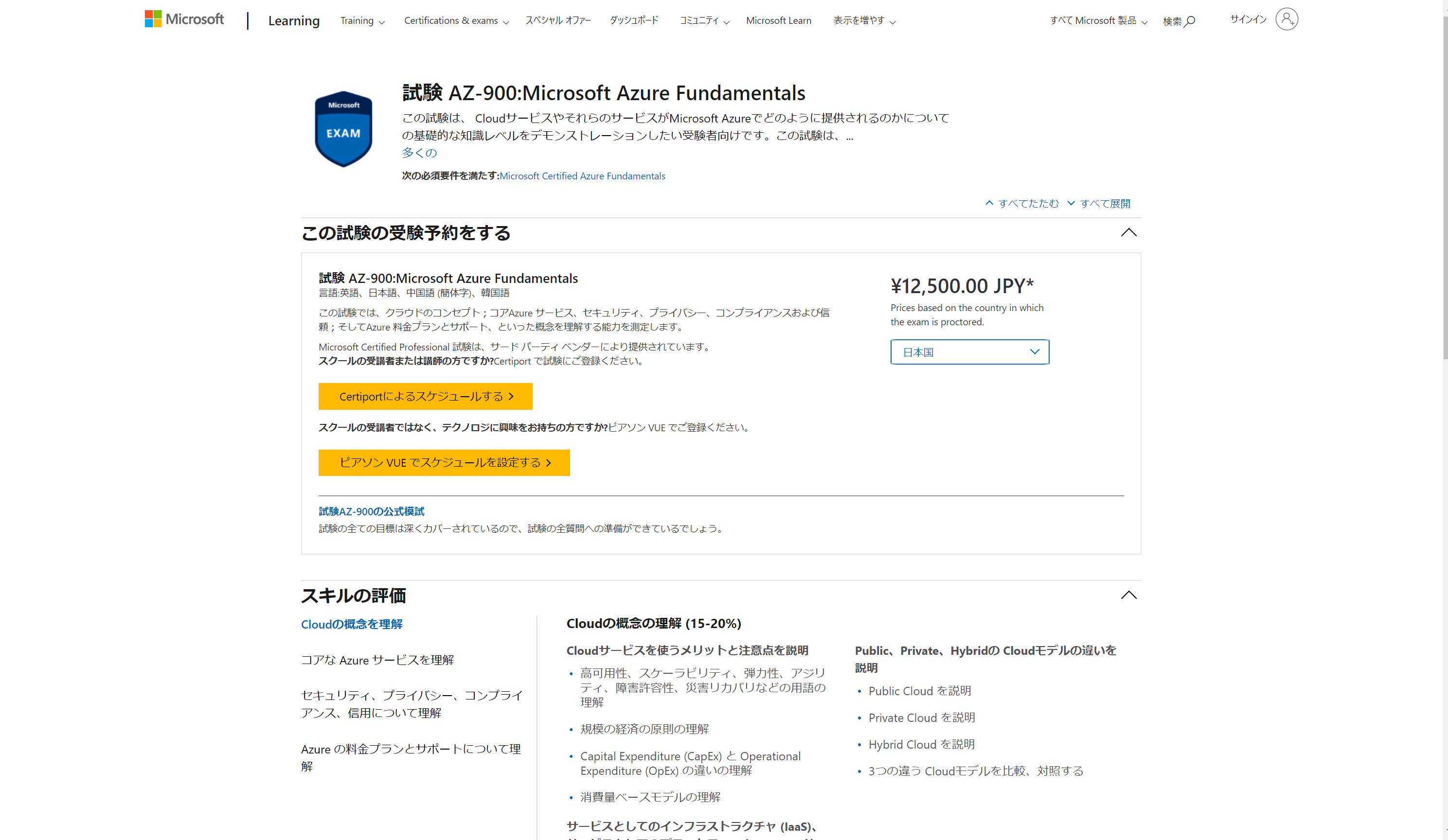This screenshot has width=1448, height=840.
Task: Click ピアソン VUE schedule button
Action: (x=444, y=463)
